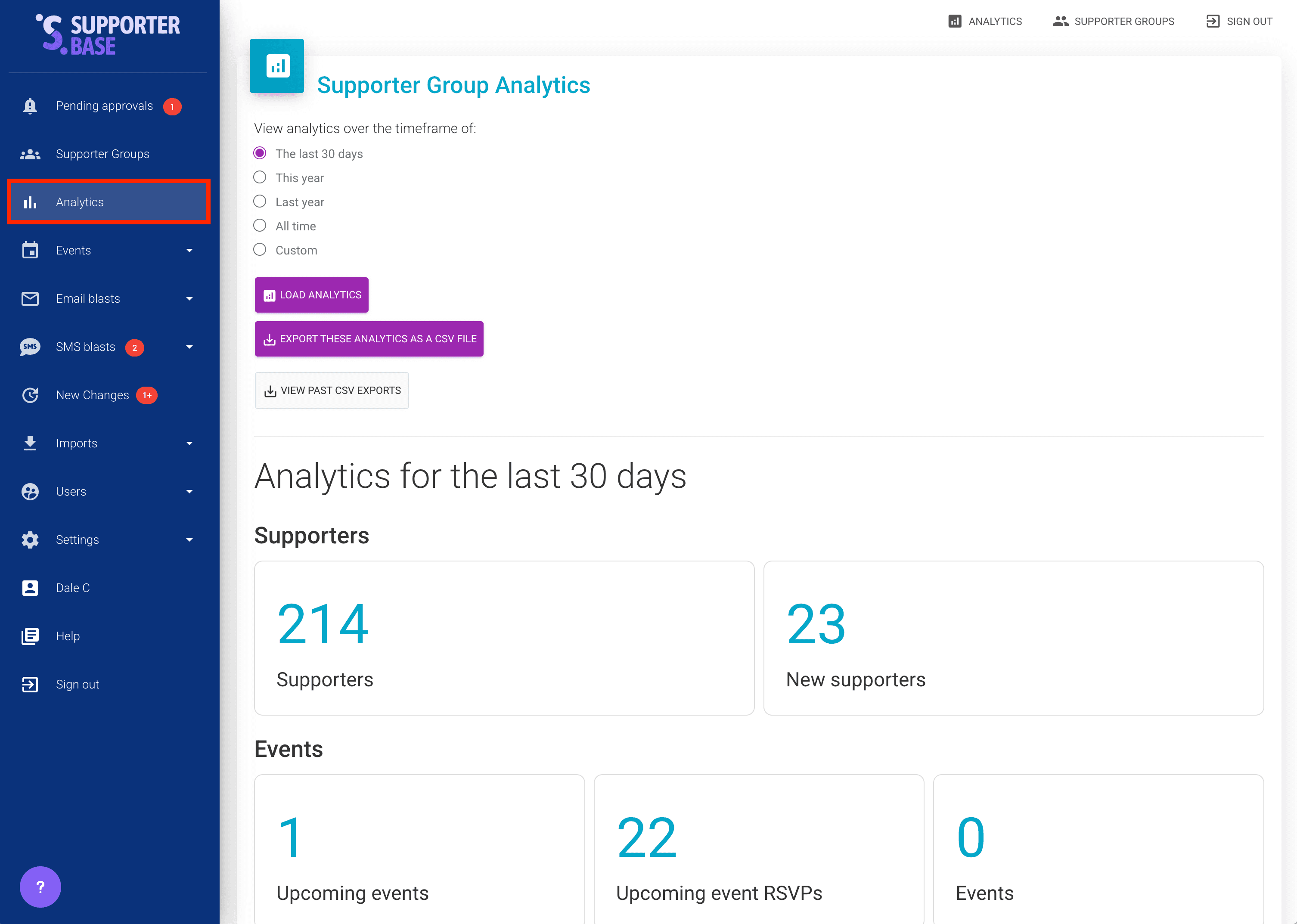The image size is (1297, 924).
Task: Select the Custom timeframe radio button
Action: point(259,249)
